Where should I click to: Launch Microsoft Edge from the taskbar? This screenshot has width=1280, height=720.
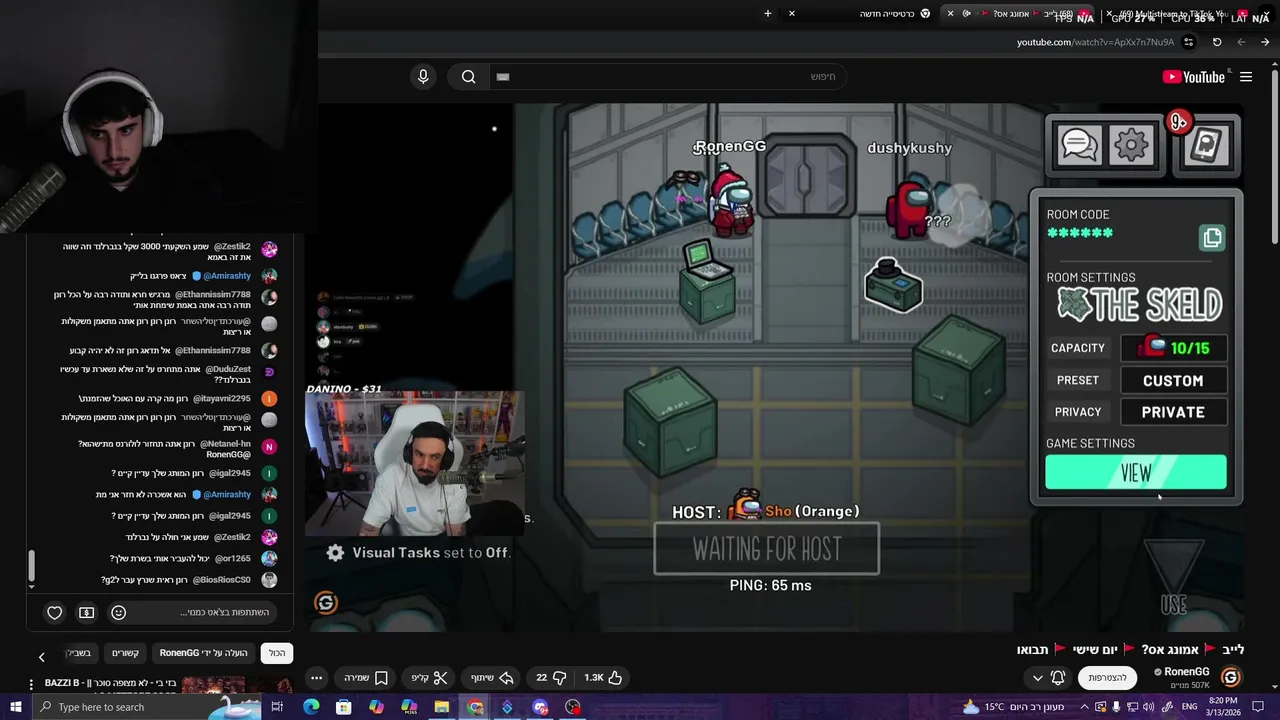(311, 707)
